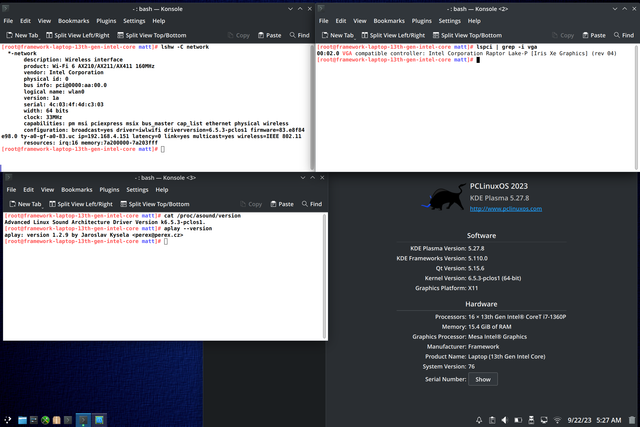Copy button in first Konsole toolbar
This screenshot has width=640, height=427.
pos(238,36)
